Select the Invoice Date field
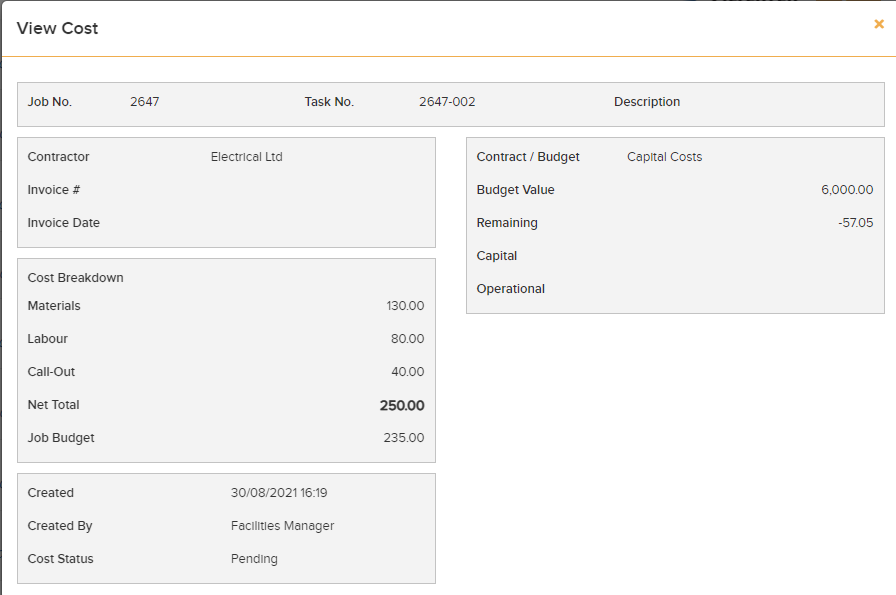 point(63,222)
